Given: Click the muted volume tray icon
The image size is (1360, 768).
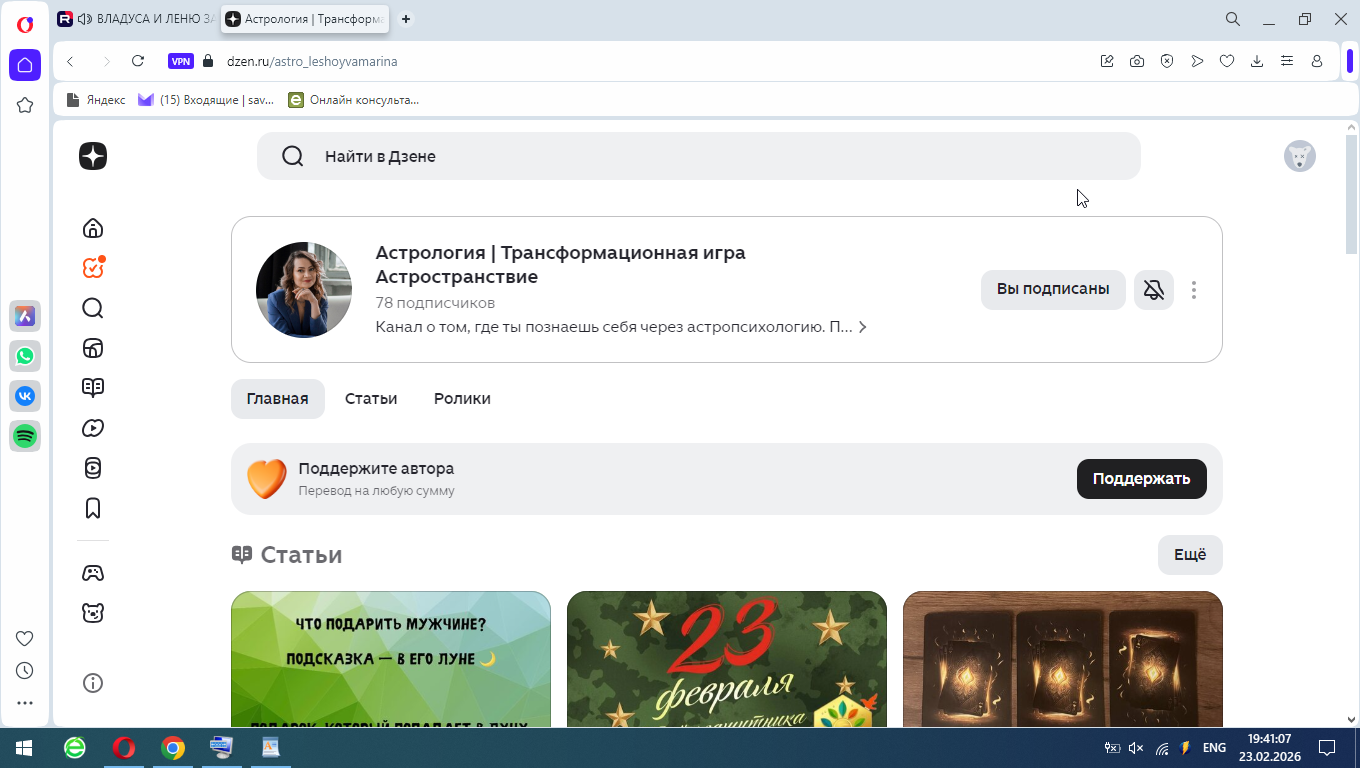Looking at the screenshot, I should point(1136,748).
